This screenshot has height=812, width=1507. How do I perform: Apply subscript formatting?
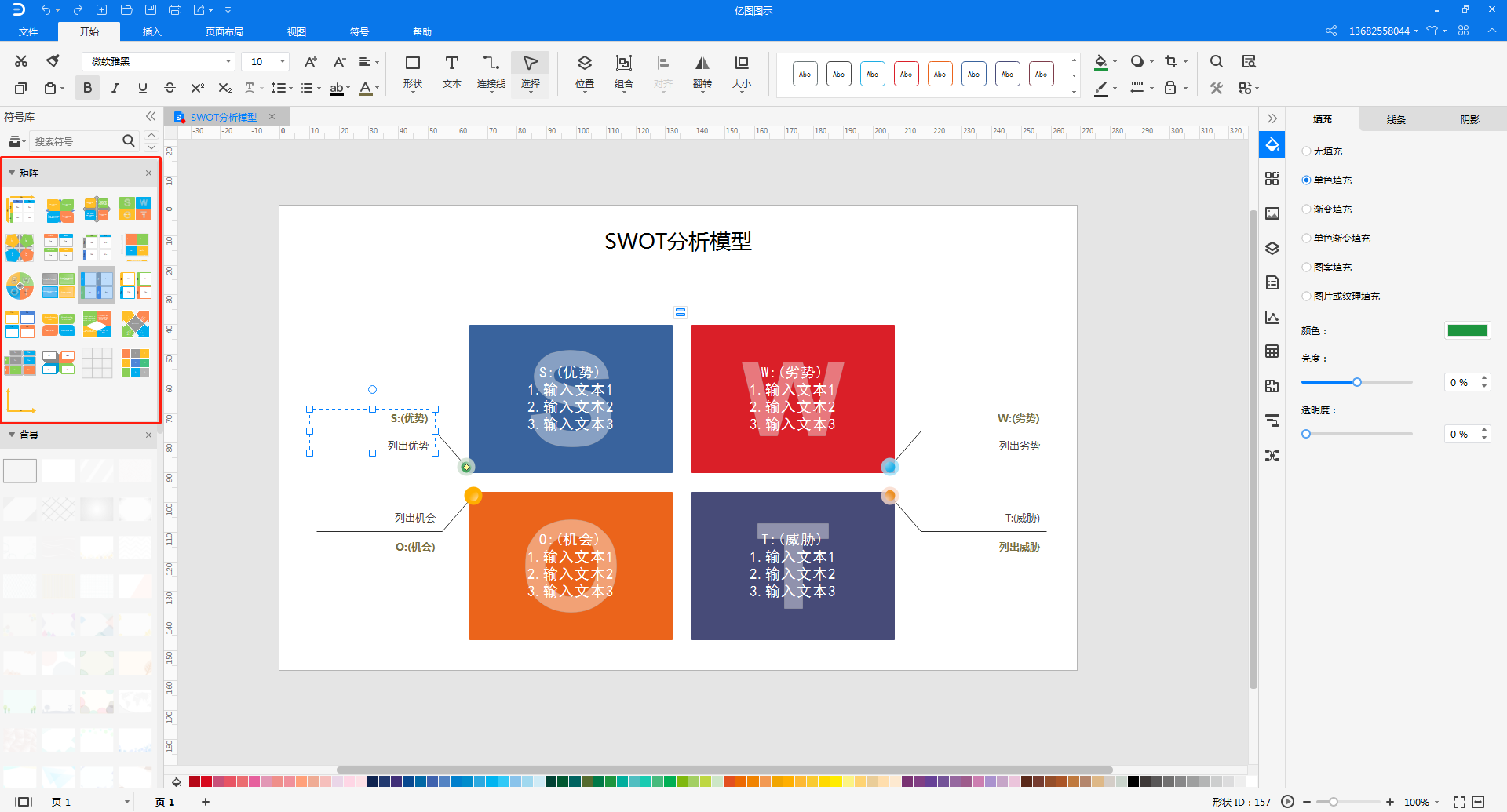[x=225, y=88]
